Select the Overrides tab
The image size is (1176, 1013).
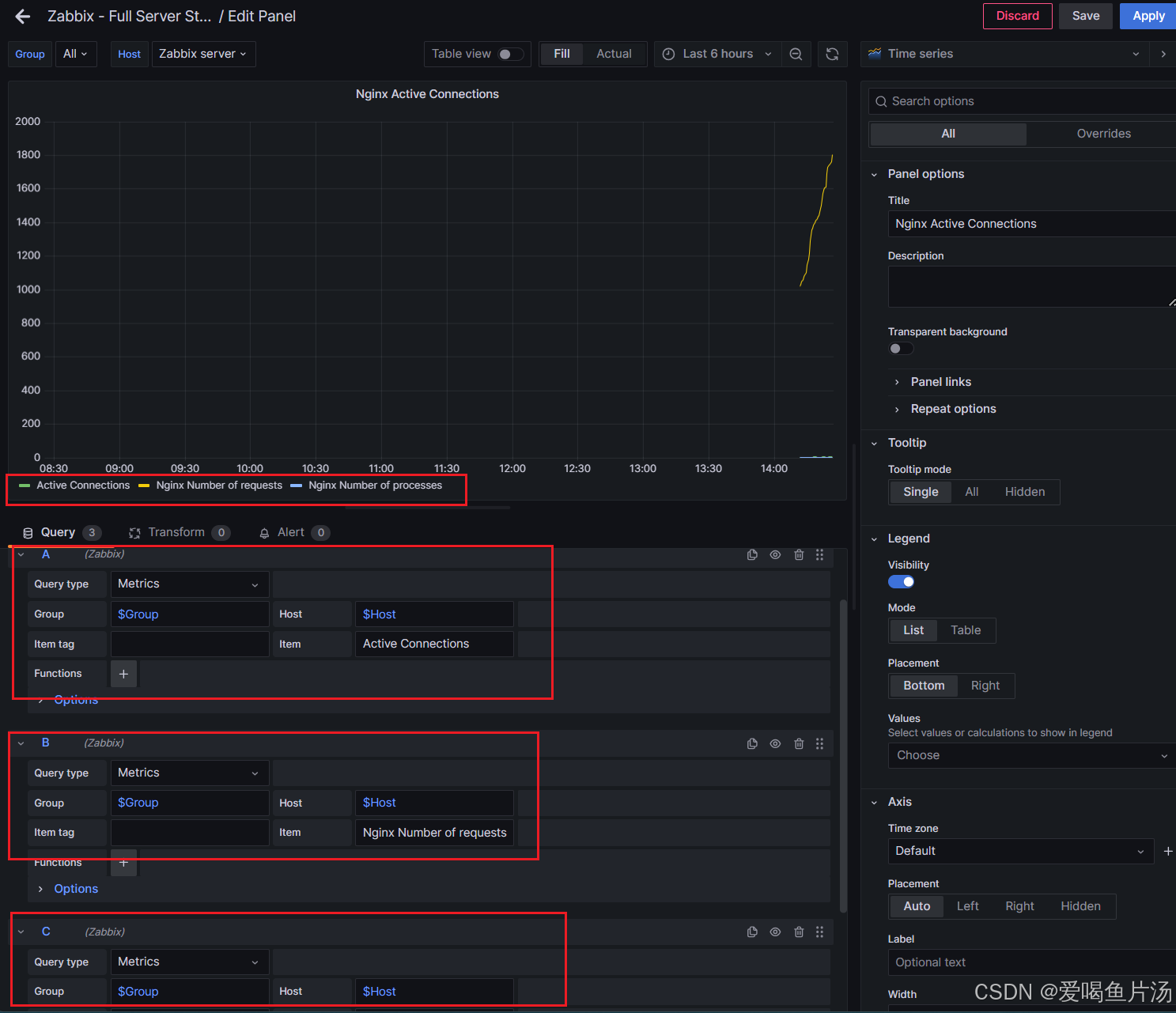[x=1103, y=134]
